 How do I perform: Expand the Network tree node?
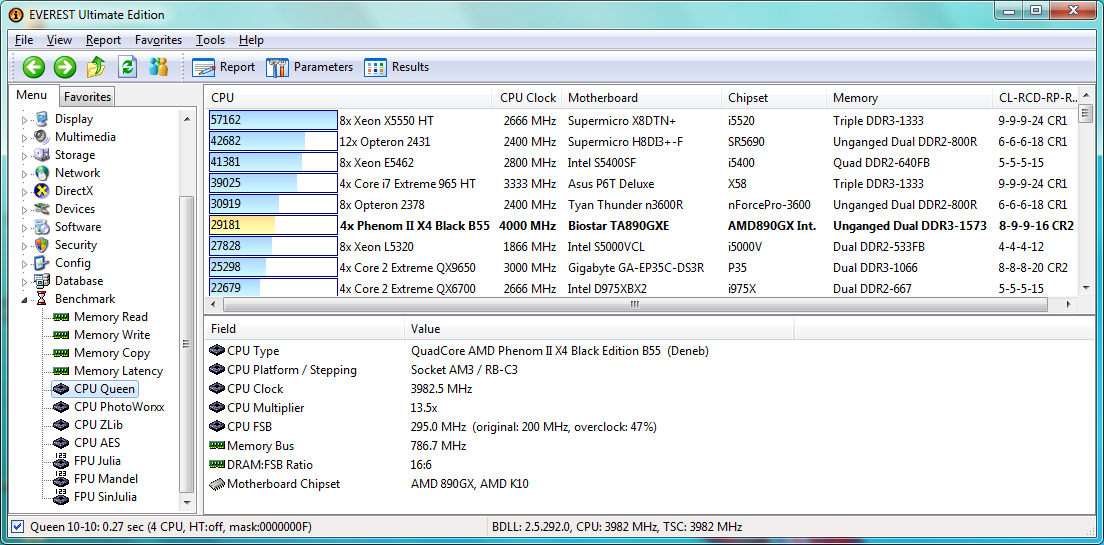coord(25,173)
